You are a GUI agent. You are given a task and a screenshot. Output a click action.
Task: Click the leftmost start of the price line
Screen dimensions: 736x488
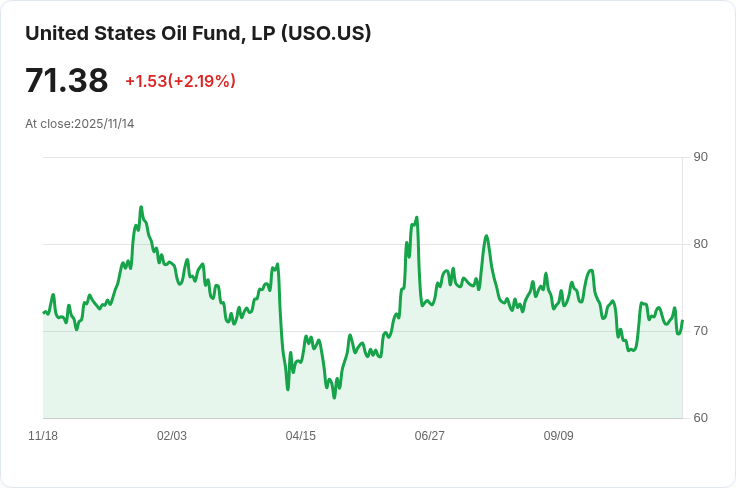point(44,313)
